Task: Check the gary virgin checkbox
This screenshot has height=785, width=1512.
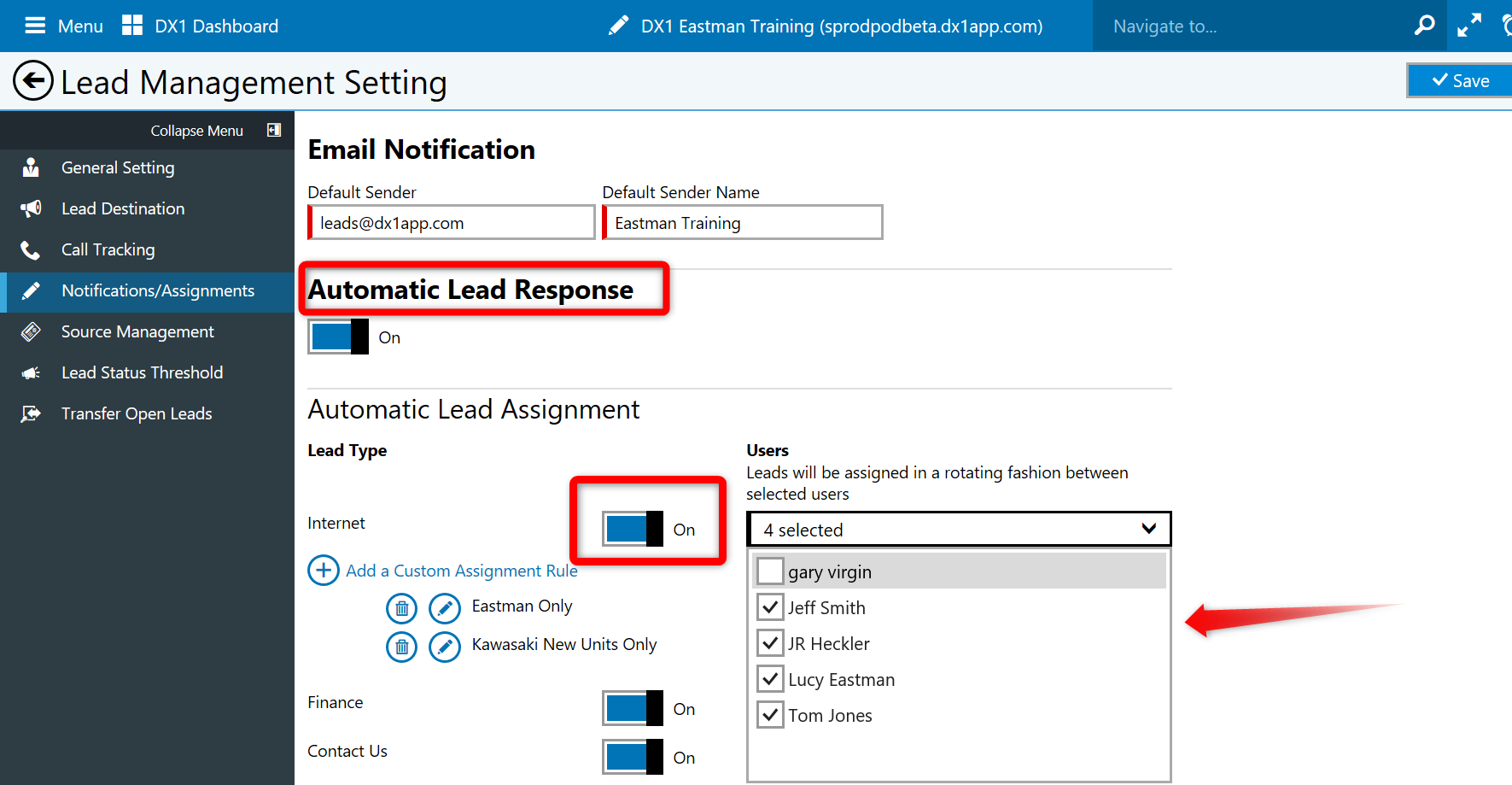Action: pyautogui.click(x=770, y=571)
